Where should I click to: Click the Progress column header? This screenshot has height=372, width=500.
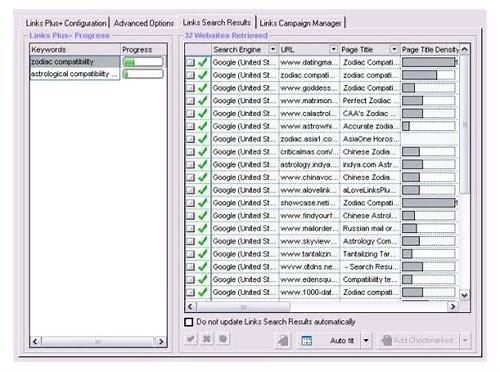pyautogui.click(x=143, y=49)
